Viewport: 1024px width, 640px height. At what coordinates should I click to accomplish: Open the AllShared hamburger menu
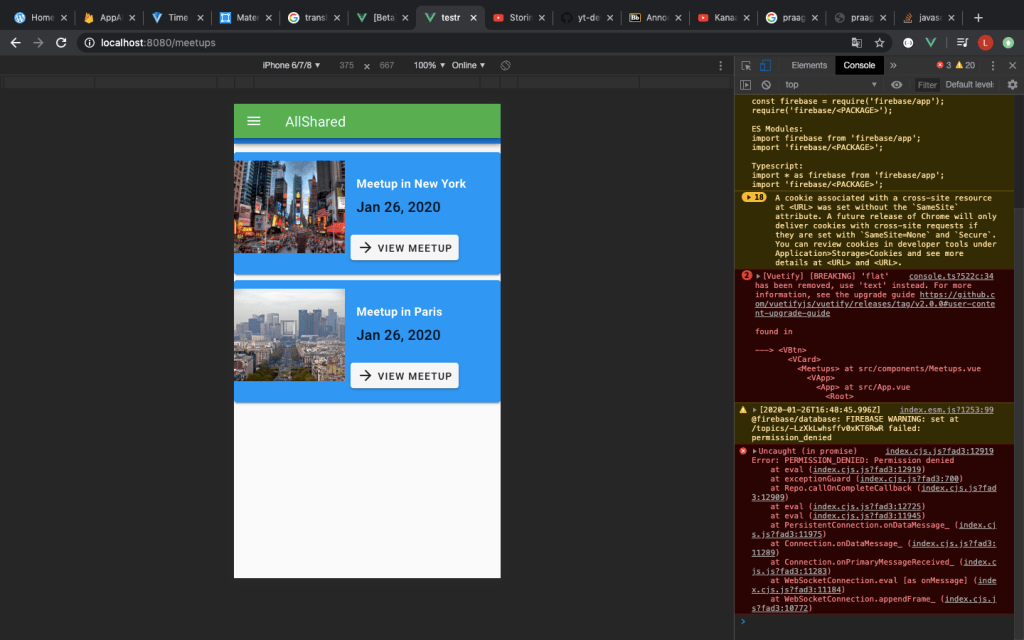254,121
